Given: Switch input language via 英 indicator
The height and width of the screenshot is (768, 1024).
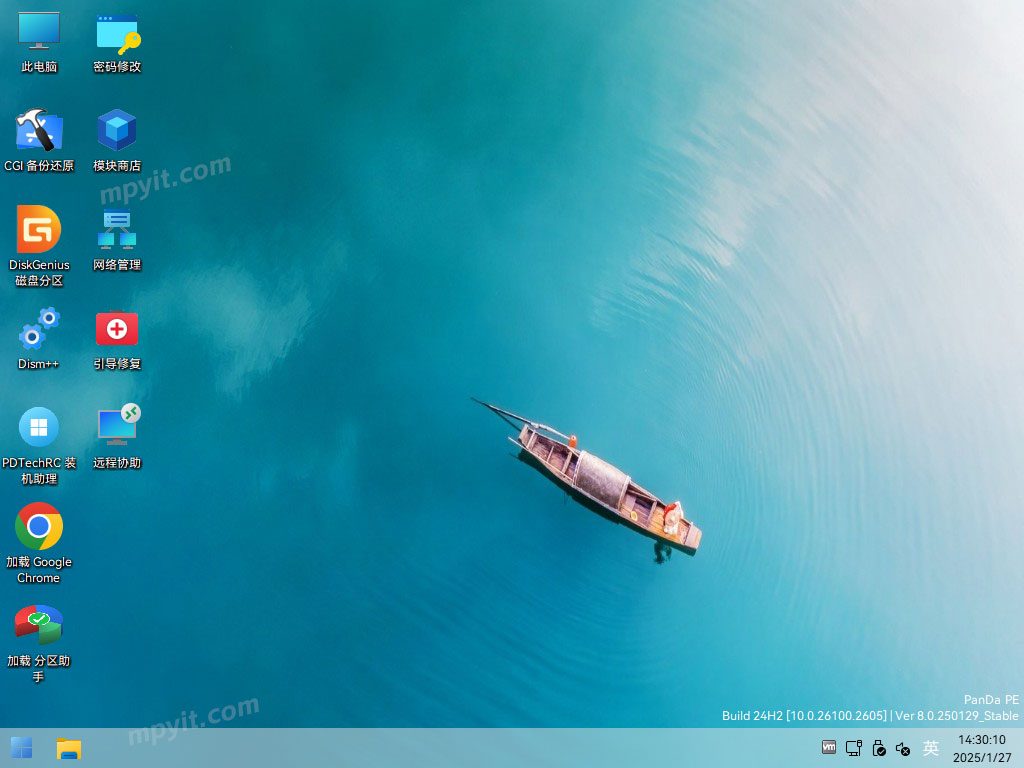Looking at the screenshot, I should [x=931, y=748].
